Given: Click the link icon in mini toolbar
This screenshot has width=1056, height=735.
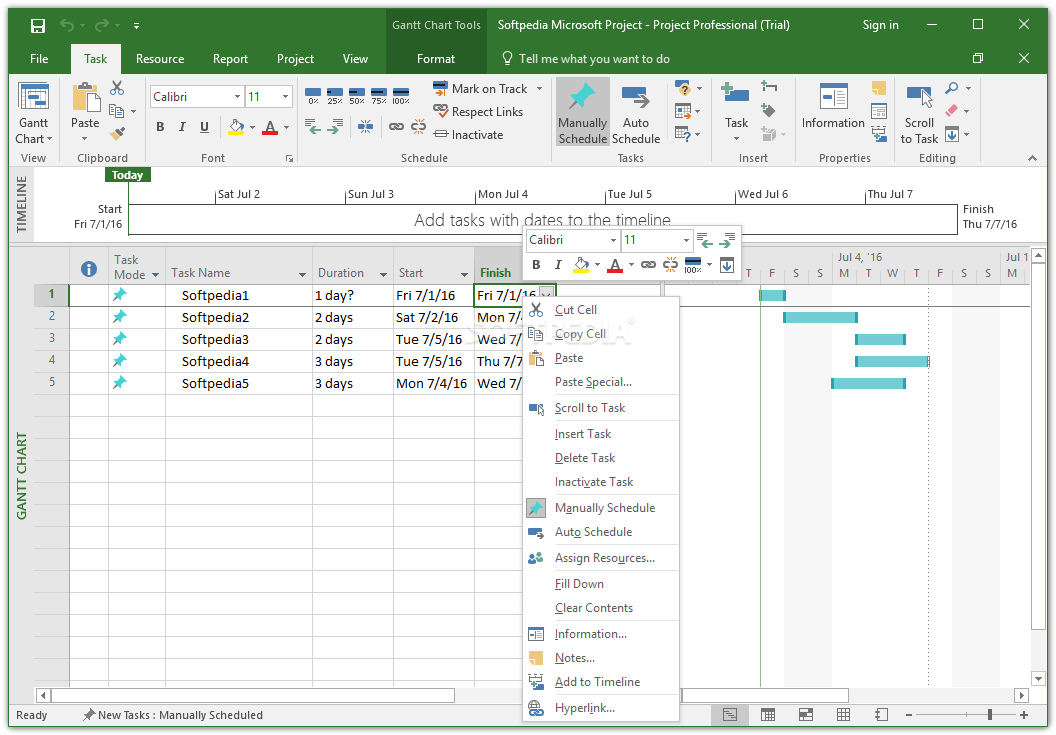Looking at the screenshot, I should click(648, 264).
